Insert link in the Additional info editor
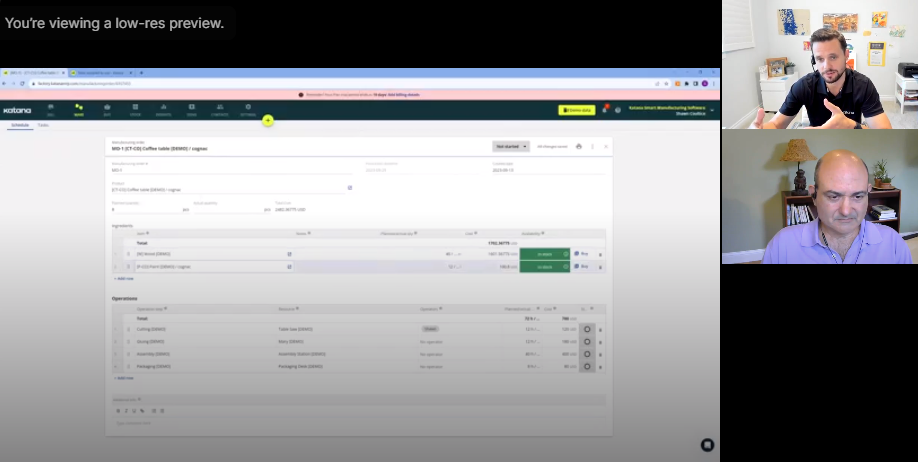918x462 pixels. pos(142,411)
